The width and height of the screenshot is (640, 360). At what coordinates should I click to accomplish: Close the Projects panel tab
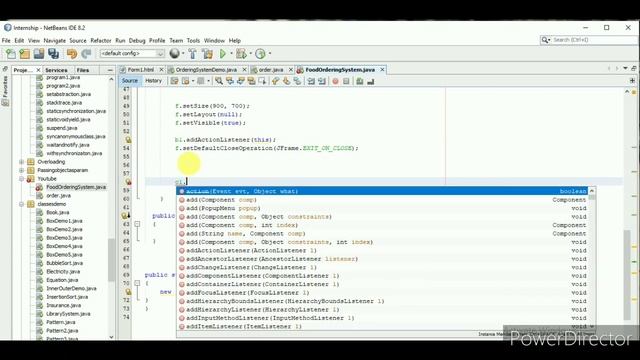[x=38, y=70]
